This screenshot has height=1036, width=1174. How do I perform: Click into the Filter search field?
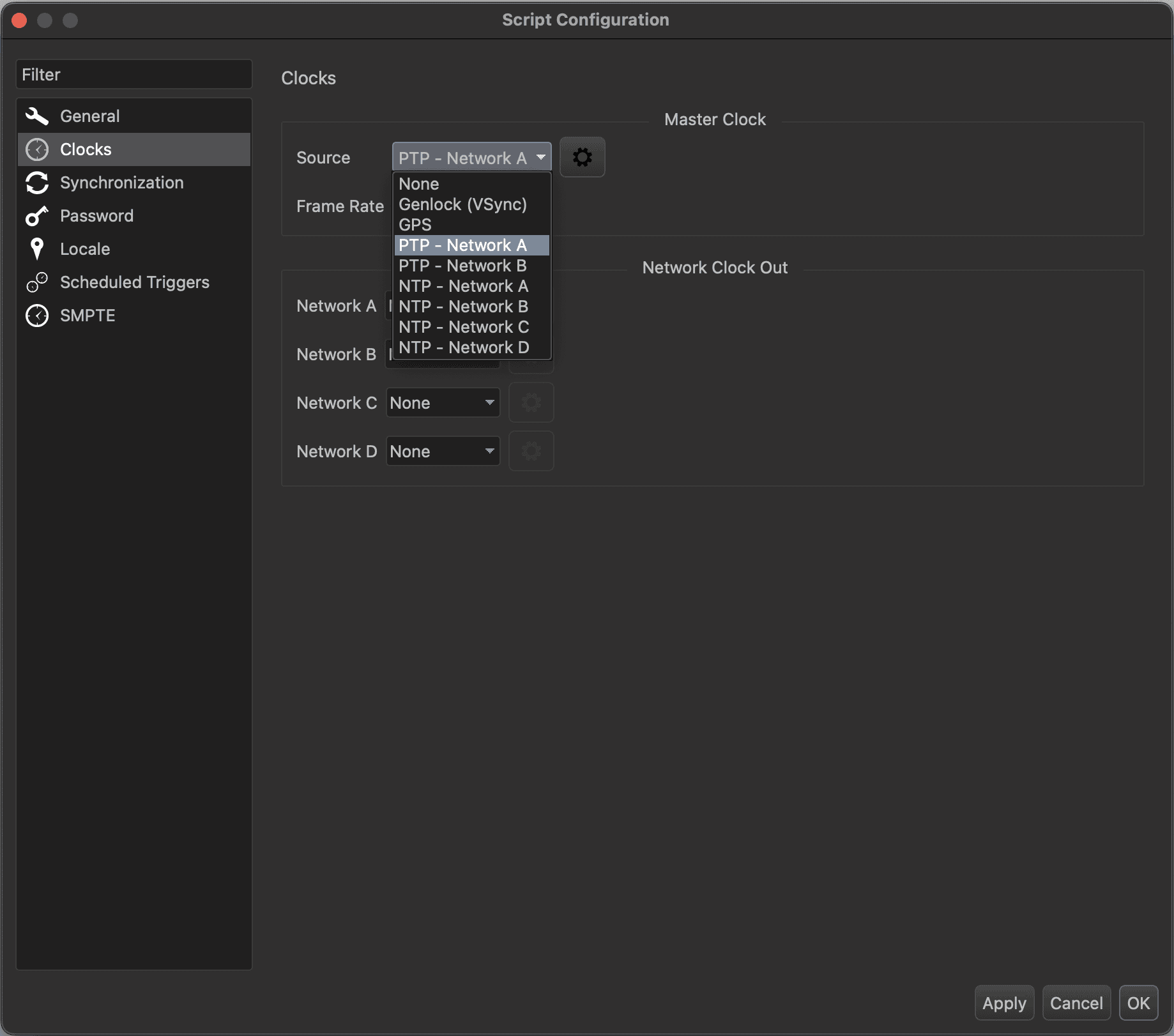pyautogui.click(x=134, y=75)
